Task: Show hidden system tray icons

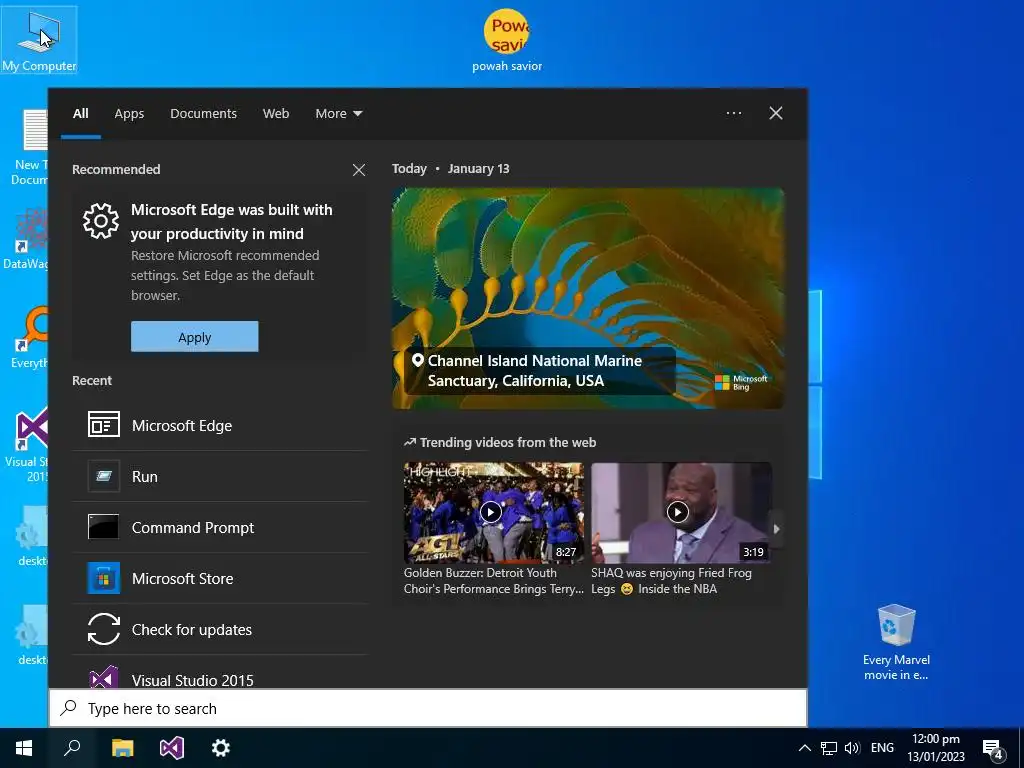Action: (x=805, y=748)
